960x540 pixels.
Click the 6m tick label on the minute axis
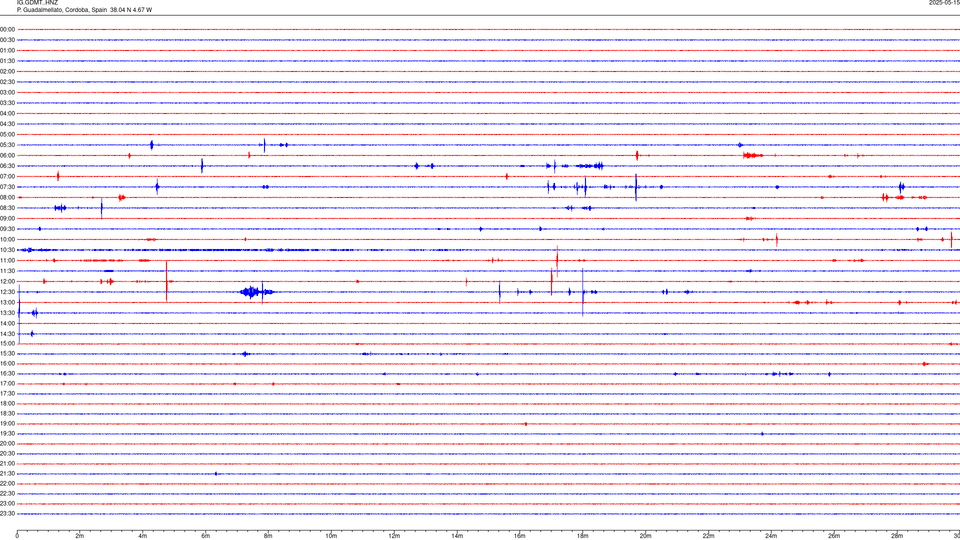206,536
